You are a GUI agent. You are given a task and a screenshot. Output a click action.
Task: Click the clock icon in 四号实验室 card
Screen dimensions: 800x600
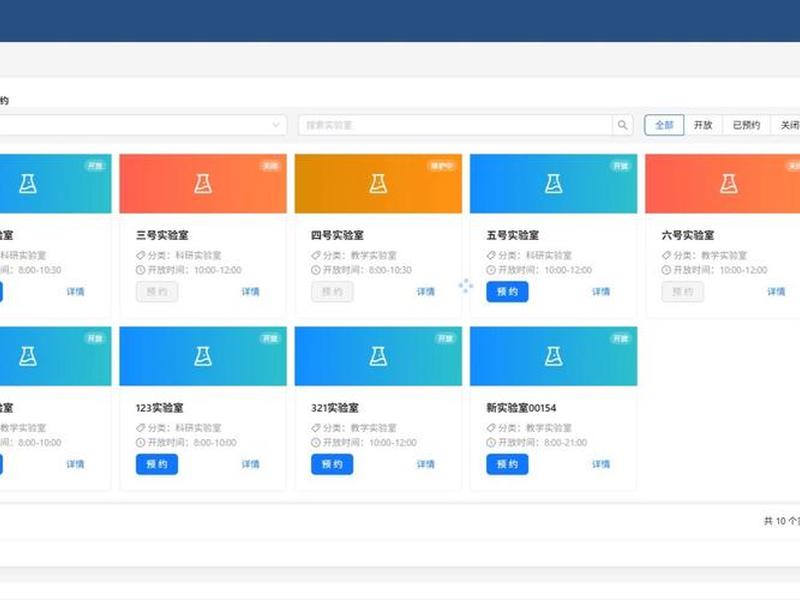[316, 270]
